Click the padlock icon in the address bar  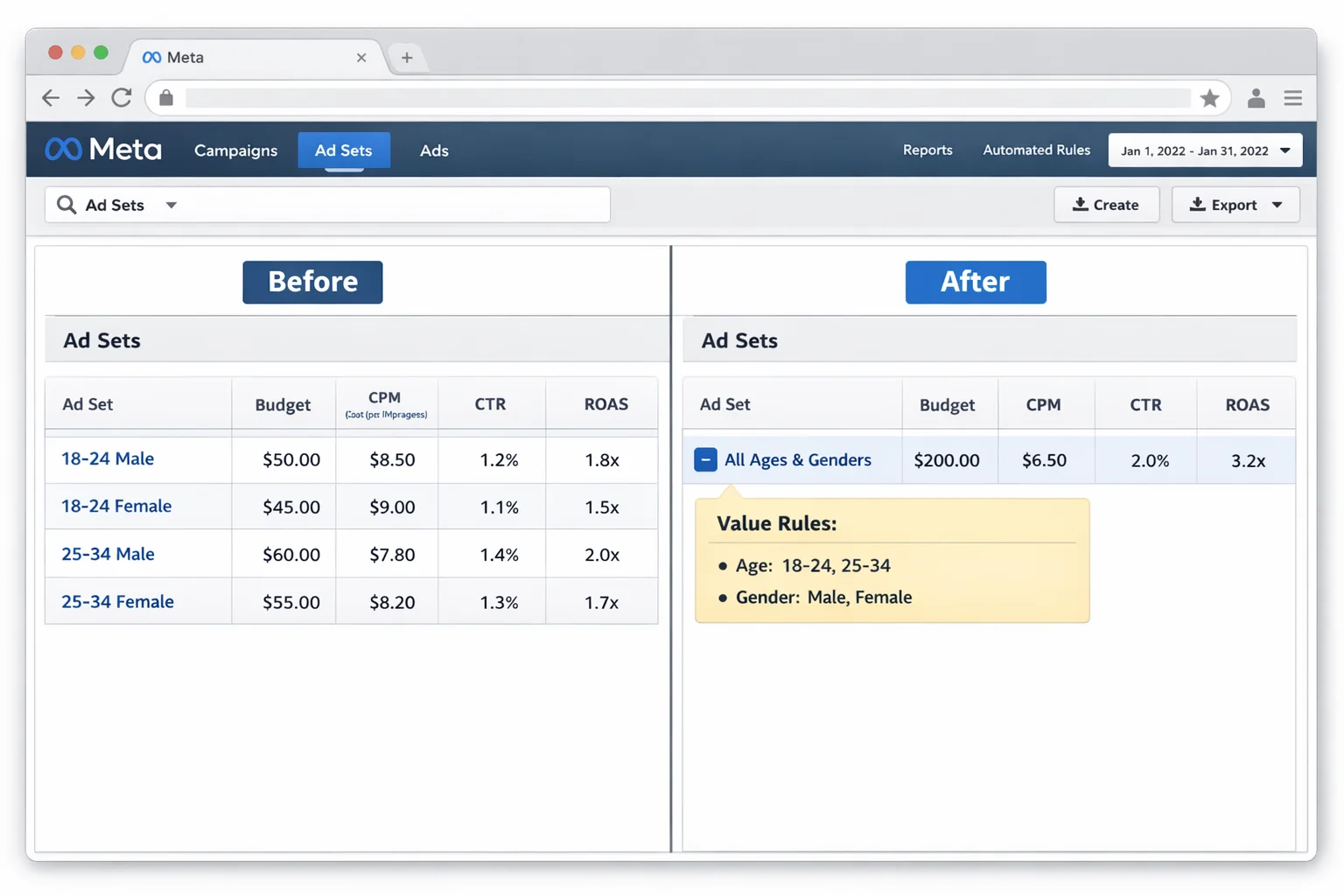[x=166, y=98]
